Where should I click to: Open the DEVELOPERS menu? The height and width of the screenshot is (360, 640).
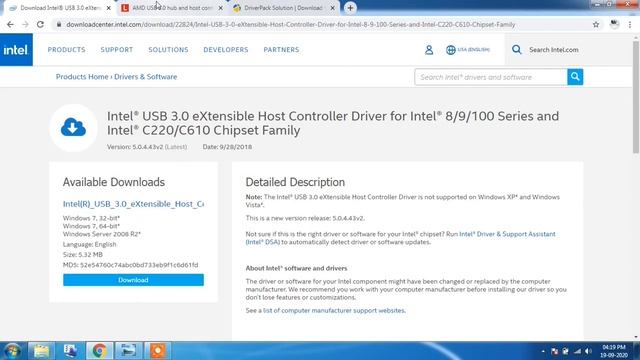[226, 50]
